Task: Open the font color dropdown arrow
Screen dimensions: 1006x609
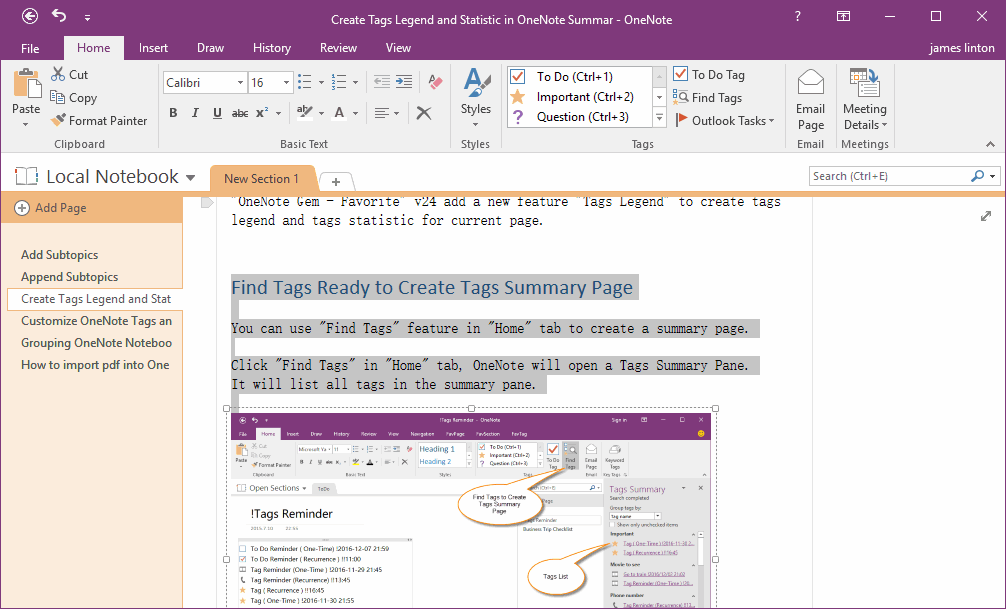Action: pos(355,114)
